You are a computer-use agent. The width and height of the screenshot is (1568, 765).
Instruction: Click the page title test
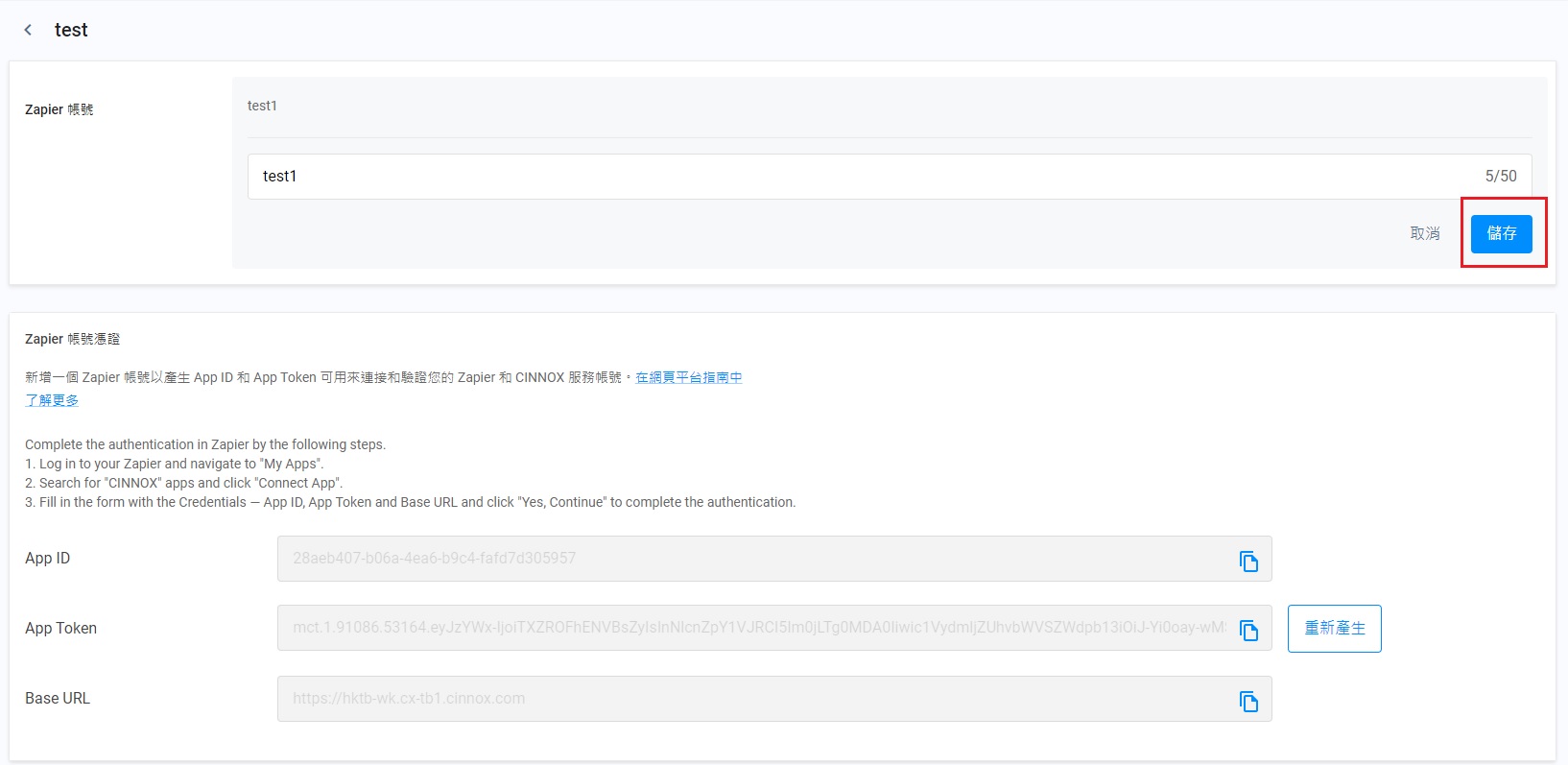[71, 30]
